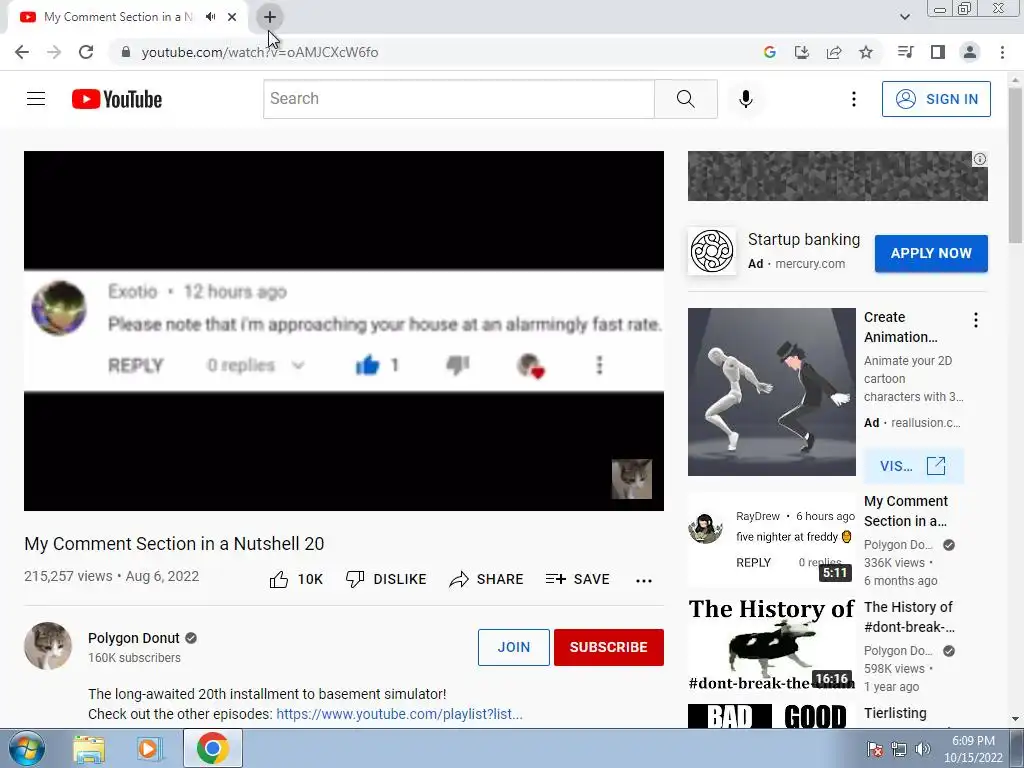This screenshot has height=768, width=1024.
Task: Click the install/download page icon
Action: (x=802, y=52)
